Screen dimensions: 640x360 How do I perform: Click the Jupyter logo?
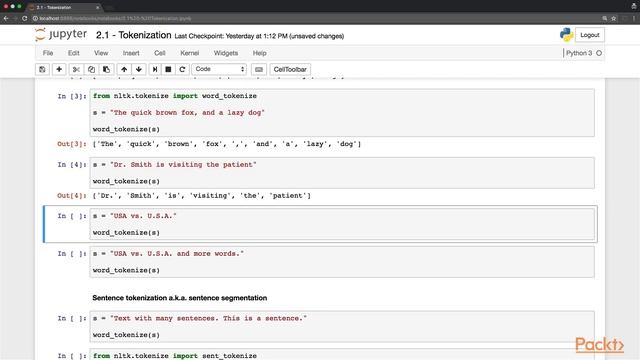point(61,35)
